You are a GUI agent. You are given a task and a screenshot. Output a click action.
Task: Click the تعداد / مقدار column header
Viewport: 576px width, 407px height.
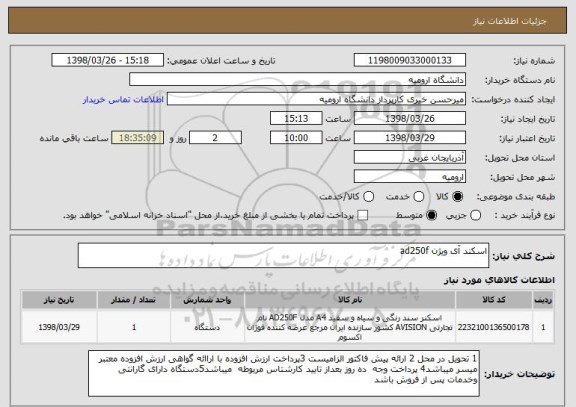click(134, 300)
